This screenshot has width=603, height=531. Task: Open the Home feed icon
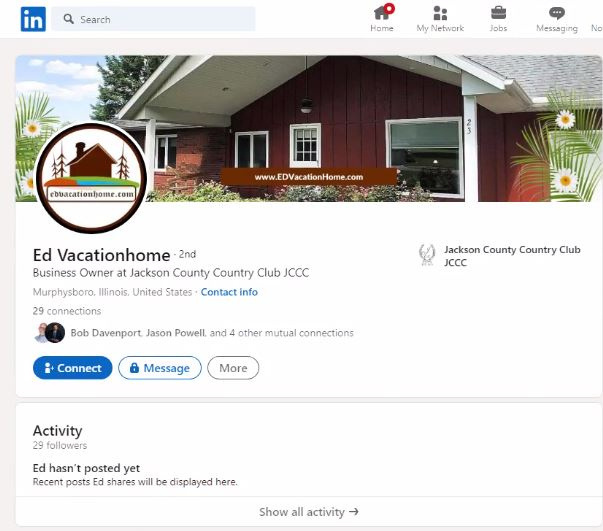[x=382, y=13]
